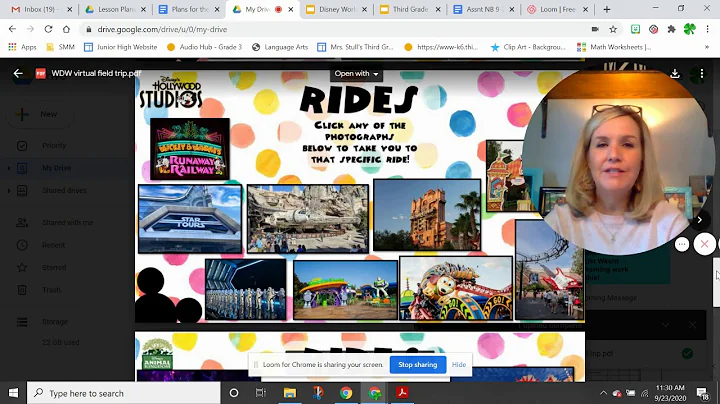This screenshot has width=720, height=404.
Task: Switch to the Third Grade tab
Action: pos(410,9)
